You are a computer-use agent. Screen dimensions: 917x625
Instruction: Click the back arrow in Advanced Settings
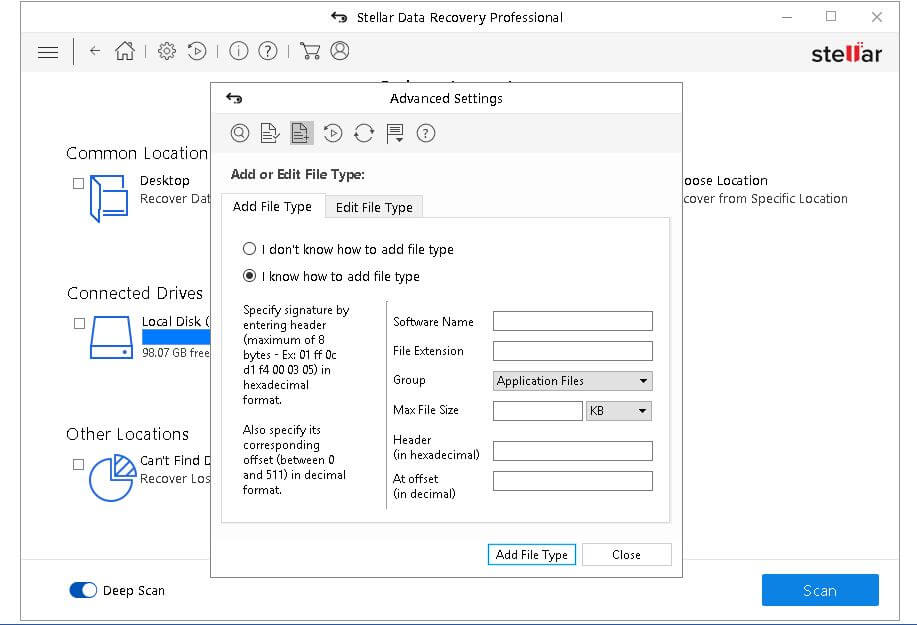(x=233, y=97)
